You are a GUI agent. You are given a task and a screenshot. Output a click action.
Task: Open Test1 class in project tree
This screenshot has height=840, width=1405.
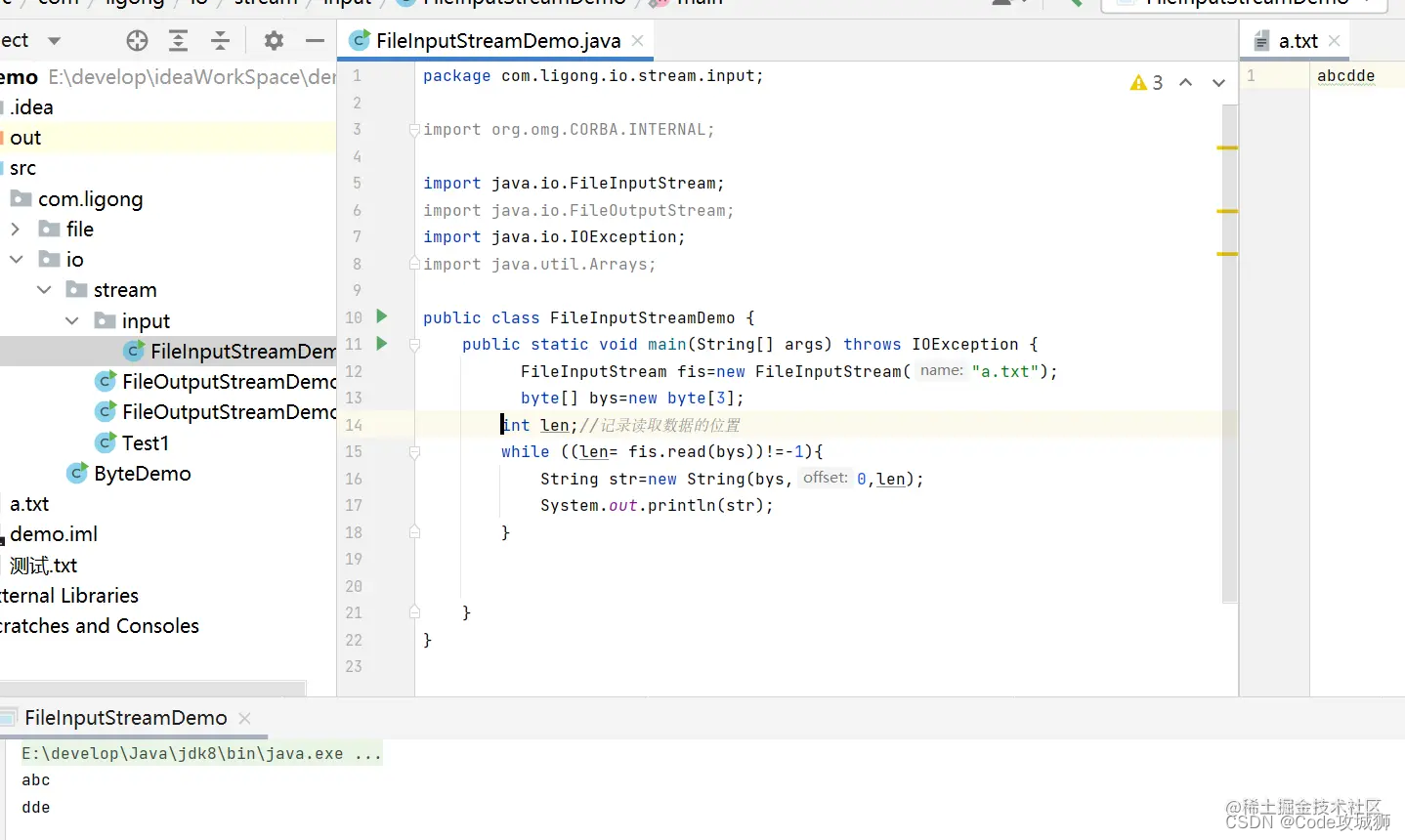click(x=145, y=442)
